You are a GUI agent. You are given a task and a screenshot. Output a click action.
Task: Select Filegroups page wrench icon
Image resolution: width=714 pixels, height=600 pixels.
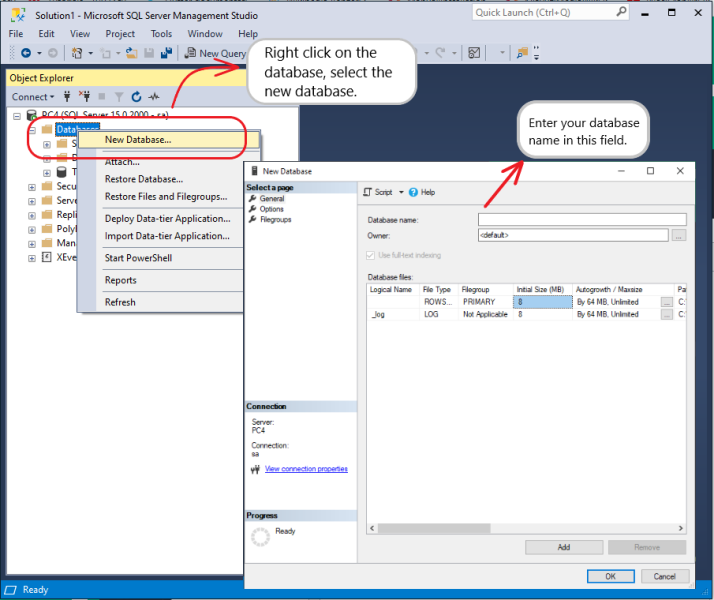[253, 219]
